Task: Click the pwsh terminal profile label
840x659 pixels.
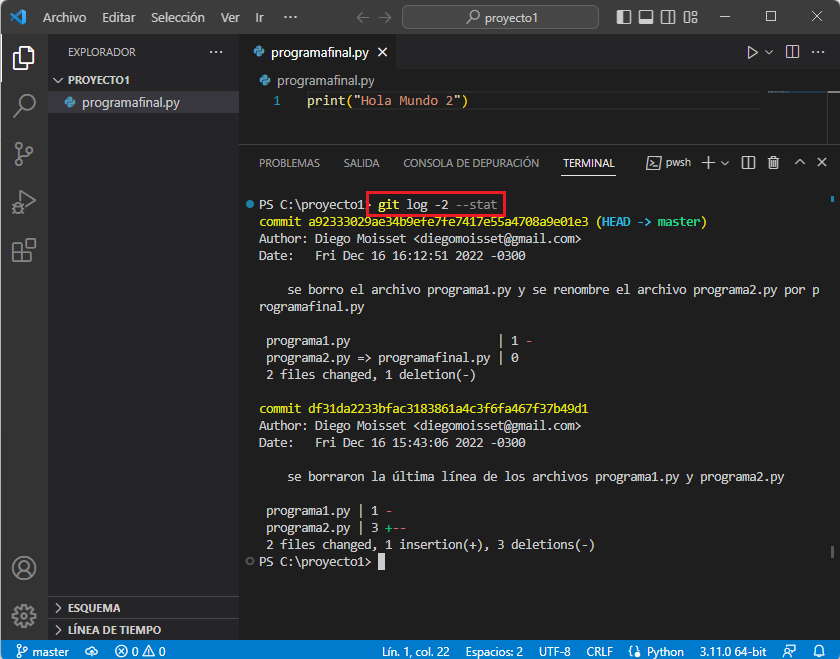Action: pyautogui.click(x=669, y=162)
